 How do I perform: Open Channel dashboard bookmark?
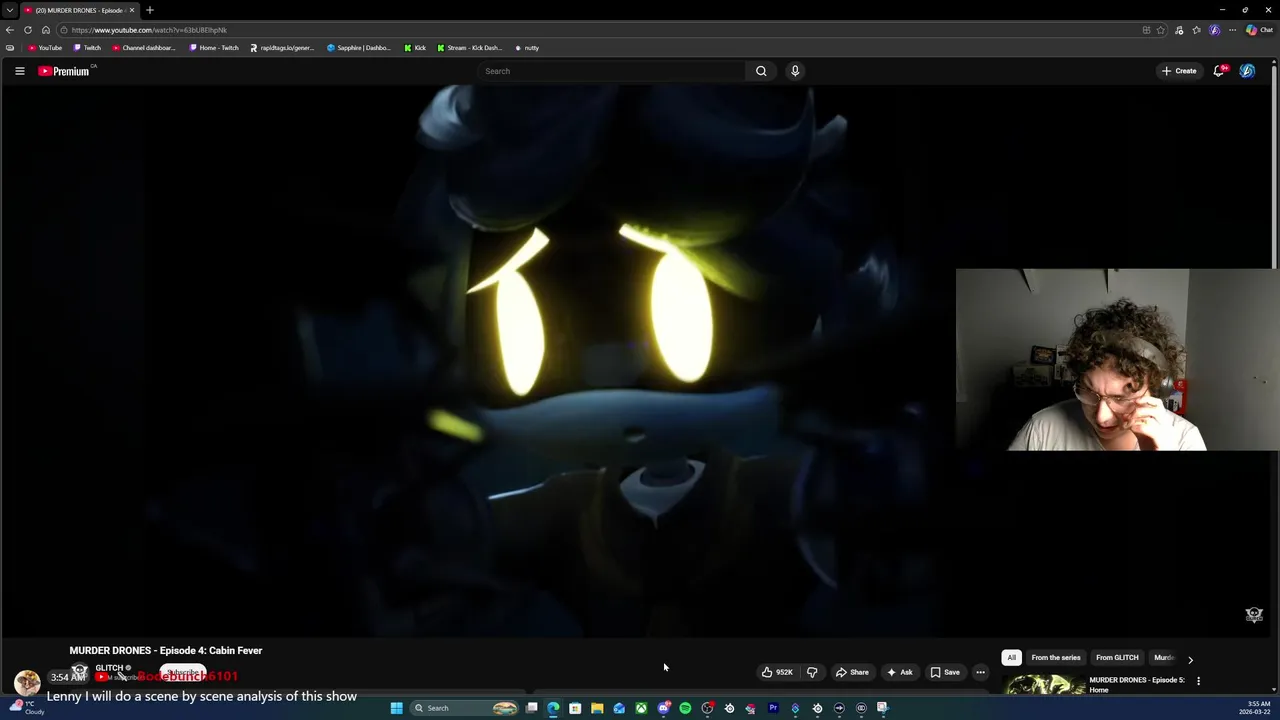[144, 48]
